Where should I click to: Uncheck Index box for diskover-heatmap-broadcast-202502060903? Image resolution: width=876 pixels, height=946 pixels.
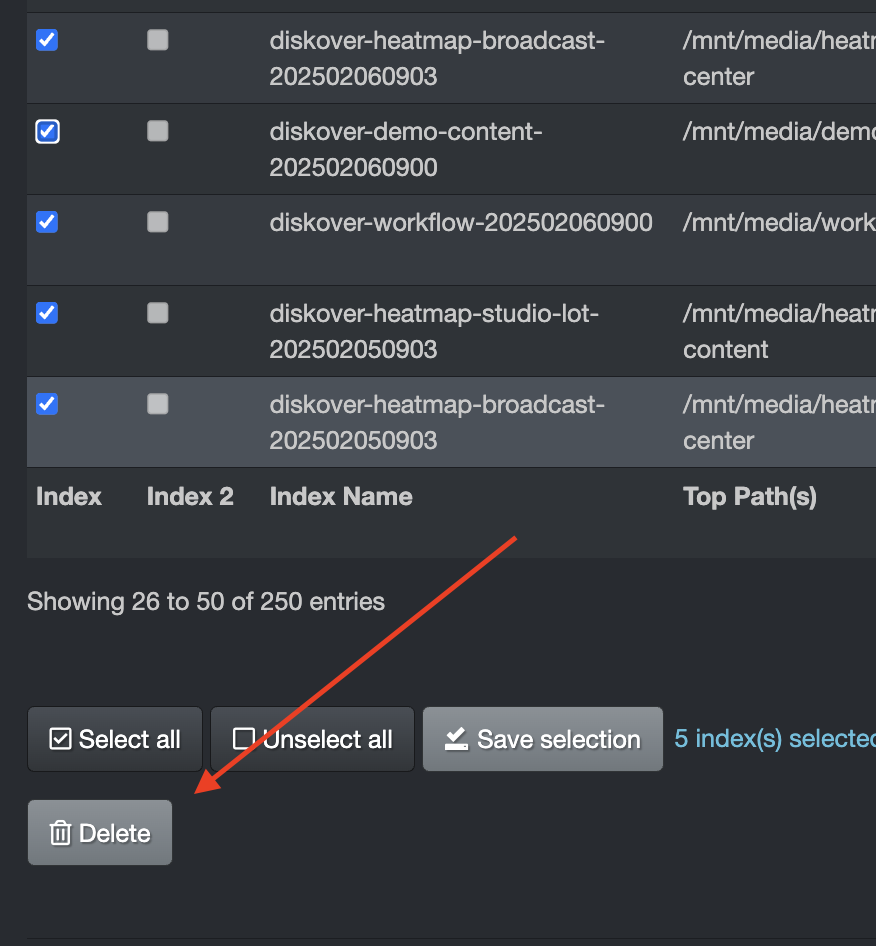click(x=47, y=40)
